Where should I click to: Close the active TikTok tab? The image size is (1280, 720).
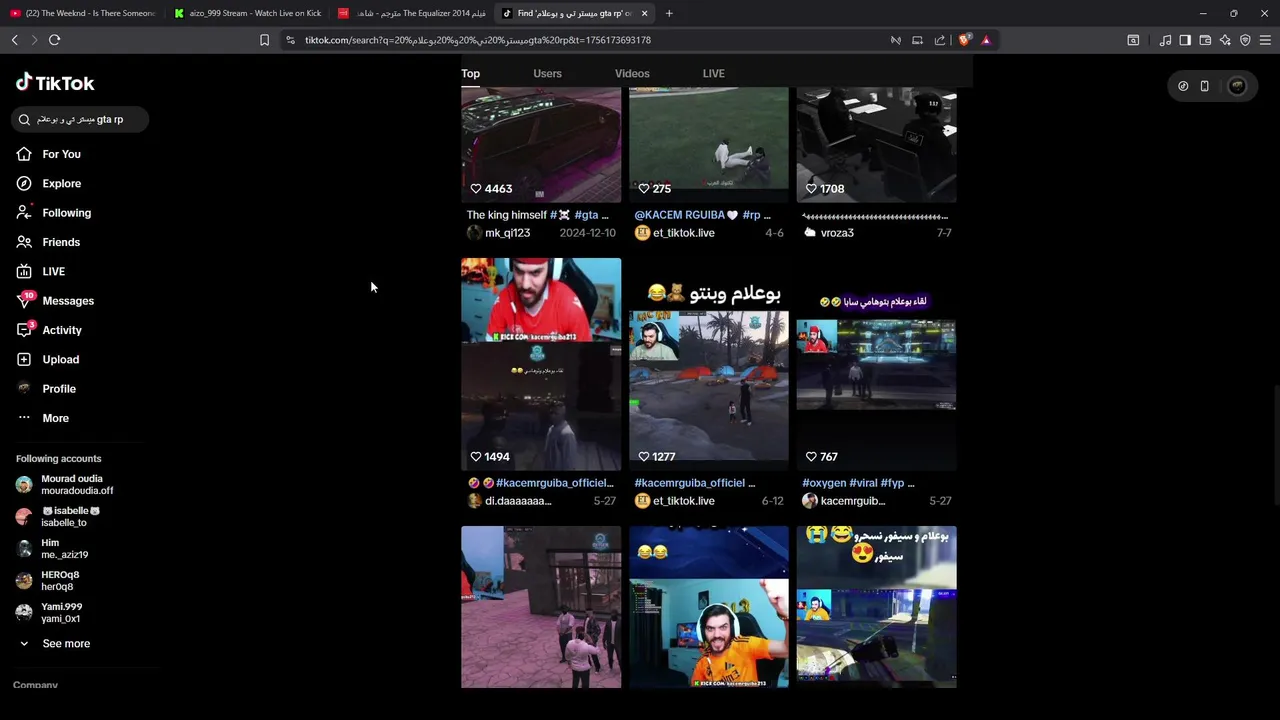[644, 13]
